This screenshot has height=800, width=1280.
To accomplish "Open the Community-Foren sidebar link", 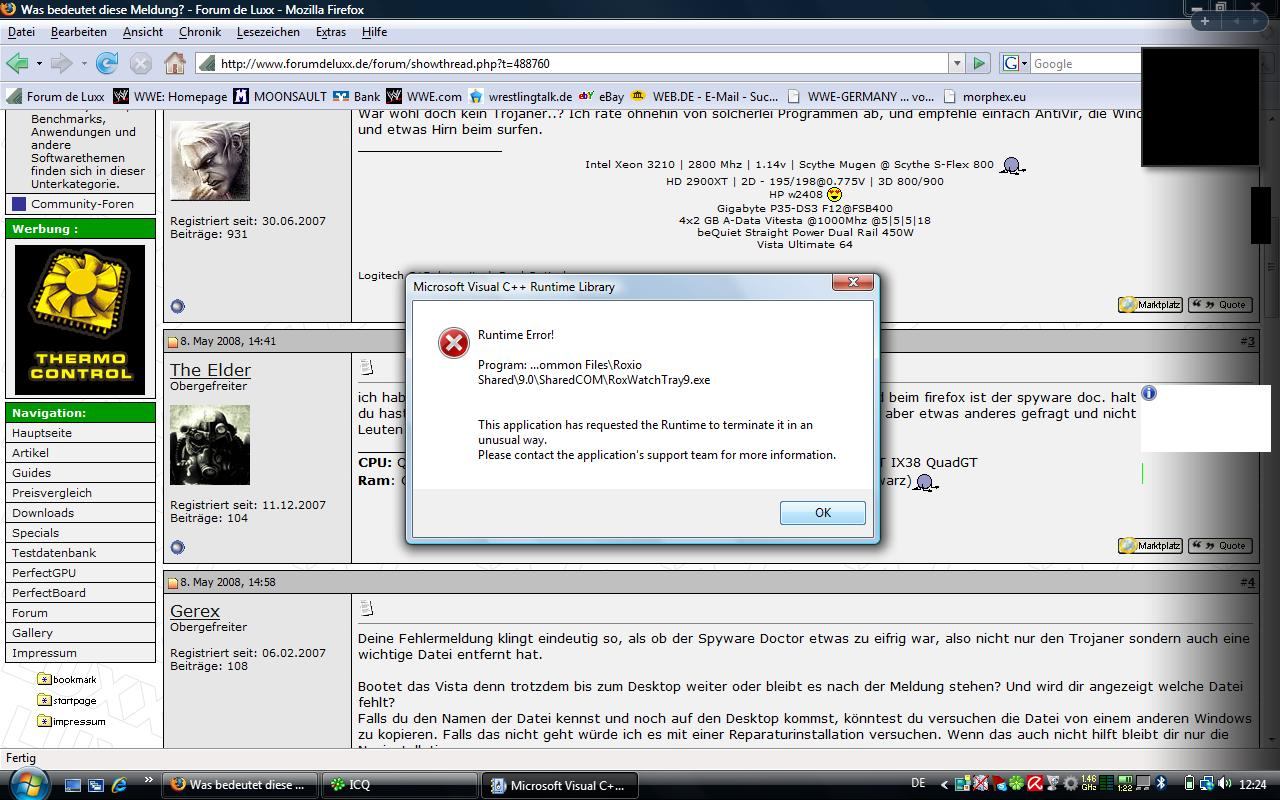I will click(81, 204).
